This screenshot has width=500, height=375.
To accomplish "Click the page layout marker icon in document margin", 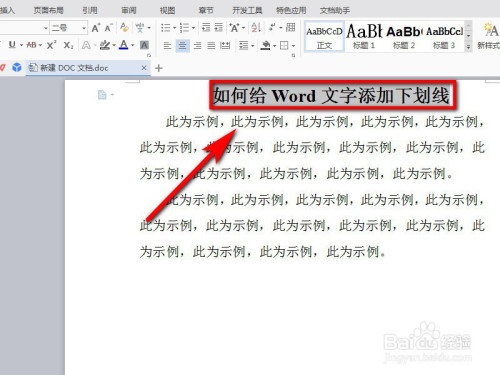I will 102,95.
